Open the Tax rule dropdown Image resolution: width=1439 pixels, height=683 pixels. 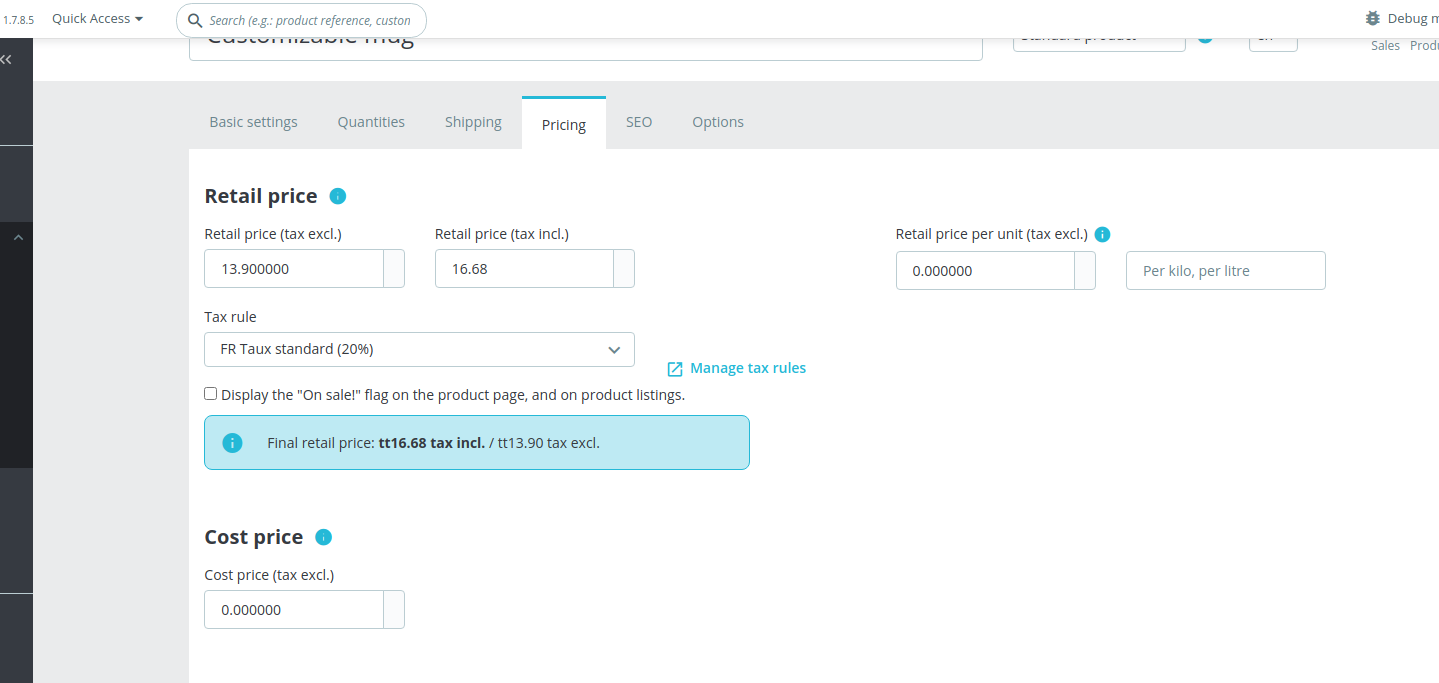pyautogui.click(x=419, y=349)
